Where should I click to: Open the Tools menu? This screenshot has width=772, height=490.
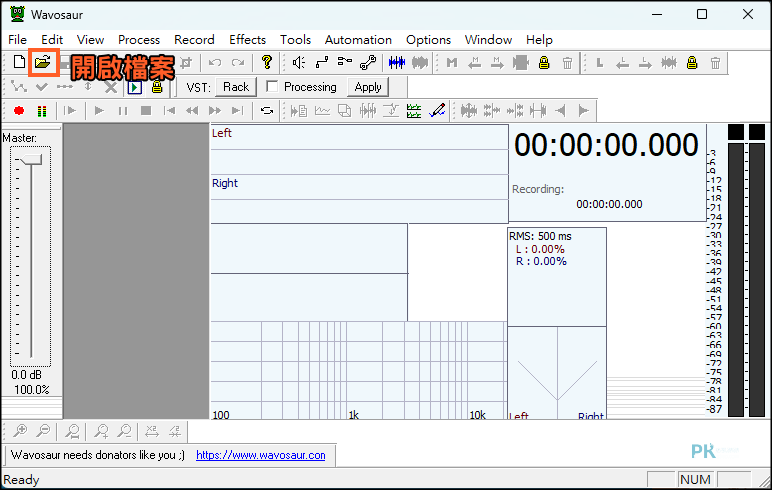(295, 39)
